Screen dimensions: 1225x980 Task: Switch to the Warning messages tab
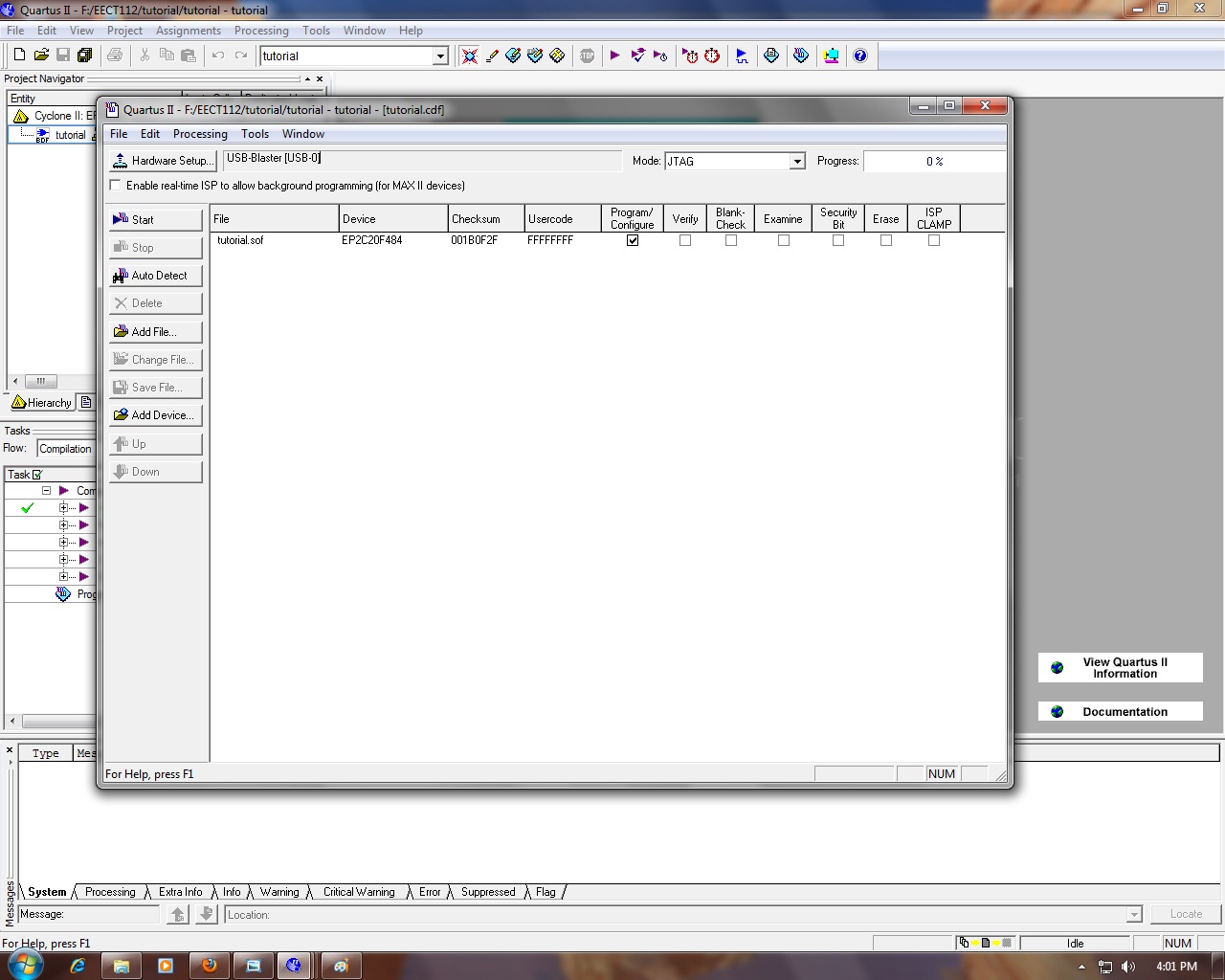(278, 891)
